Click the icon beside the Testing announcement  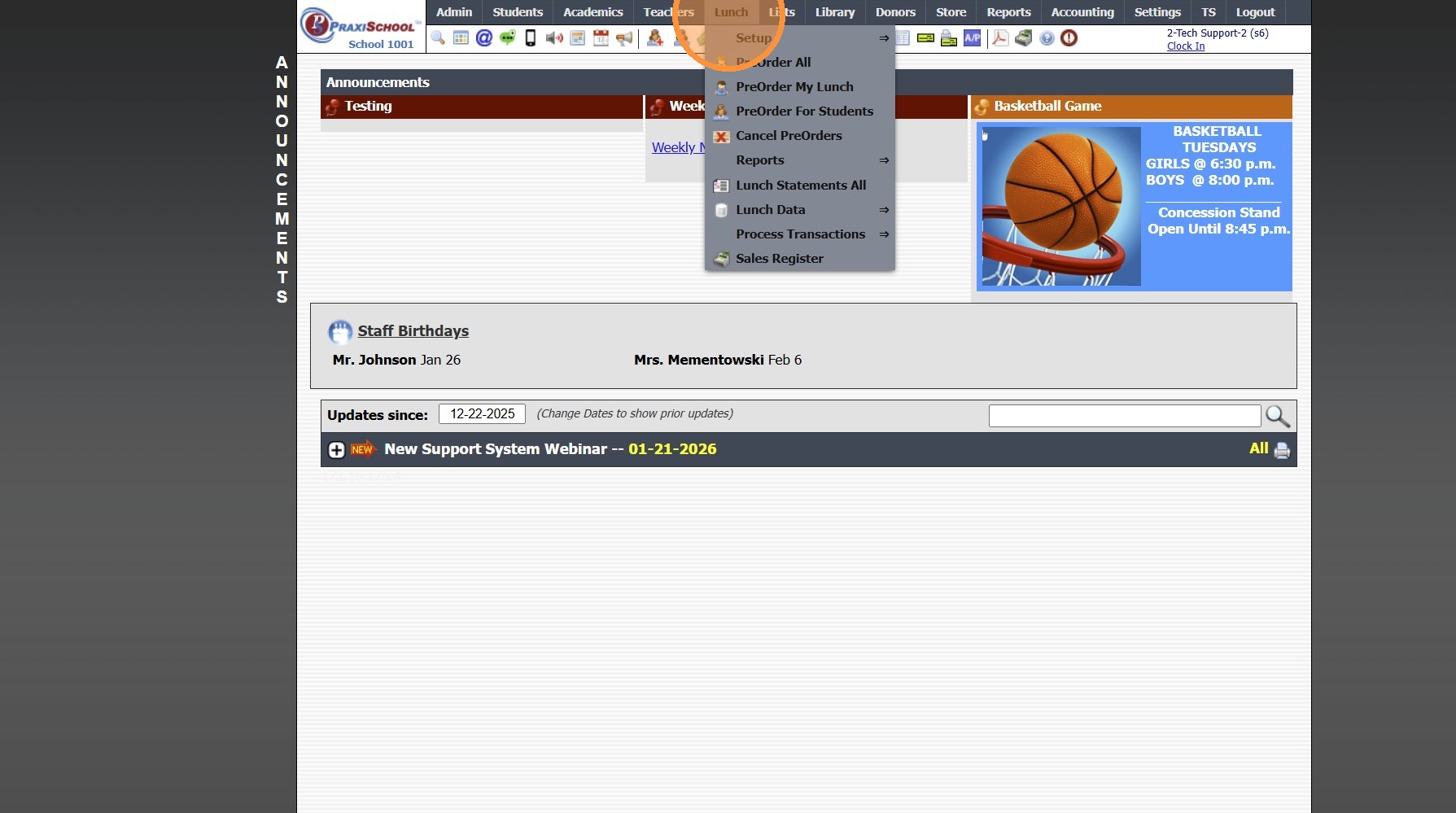click(332, 107)
